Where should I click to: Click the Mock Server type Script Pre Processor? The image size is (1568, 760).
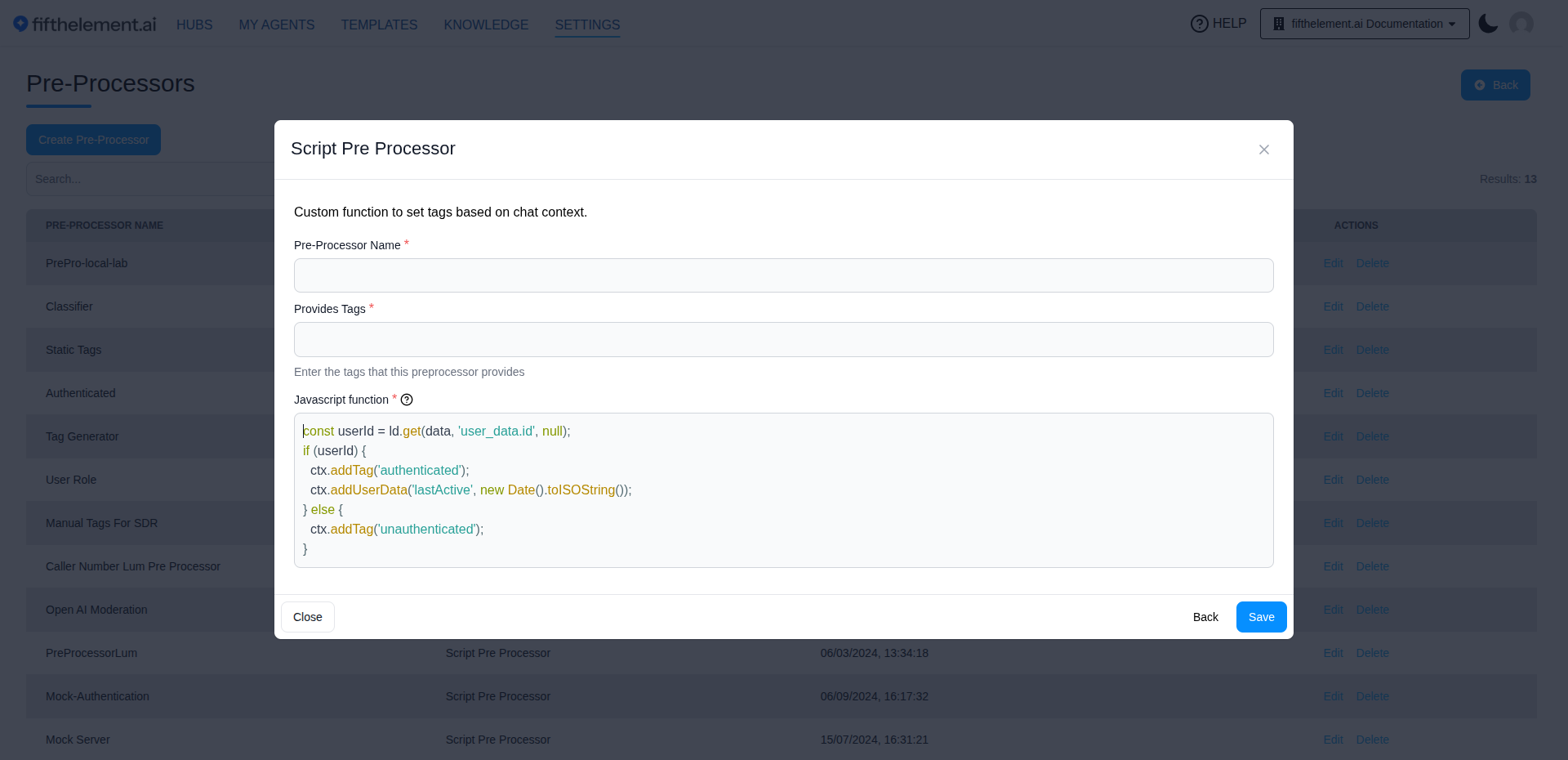coord(498,740)
